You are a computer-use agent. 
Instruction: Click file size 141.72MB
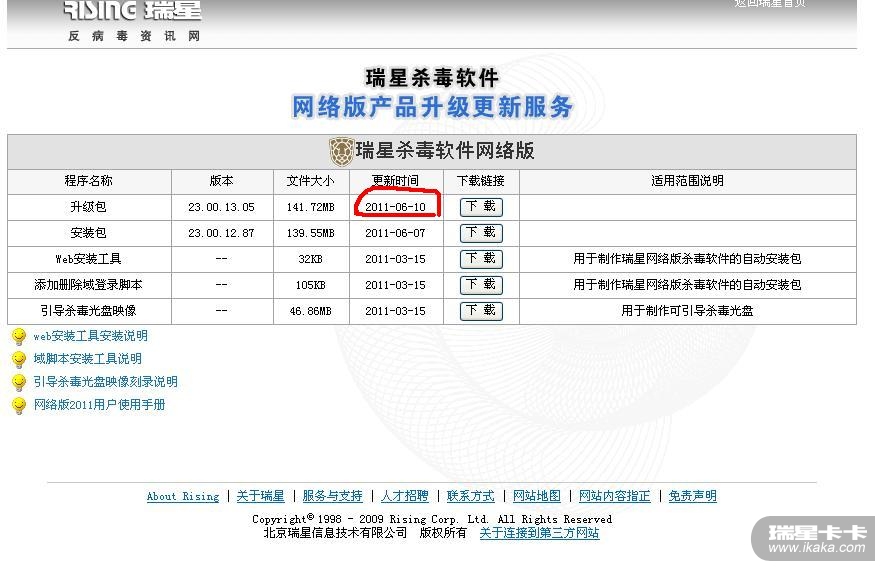(311, 207)
